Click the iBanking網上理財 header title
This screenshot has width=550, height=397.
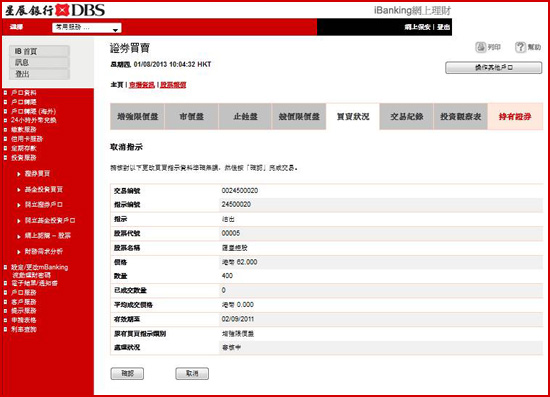(x=412, y=11)
